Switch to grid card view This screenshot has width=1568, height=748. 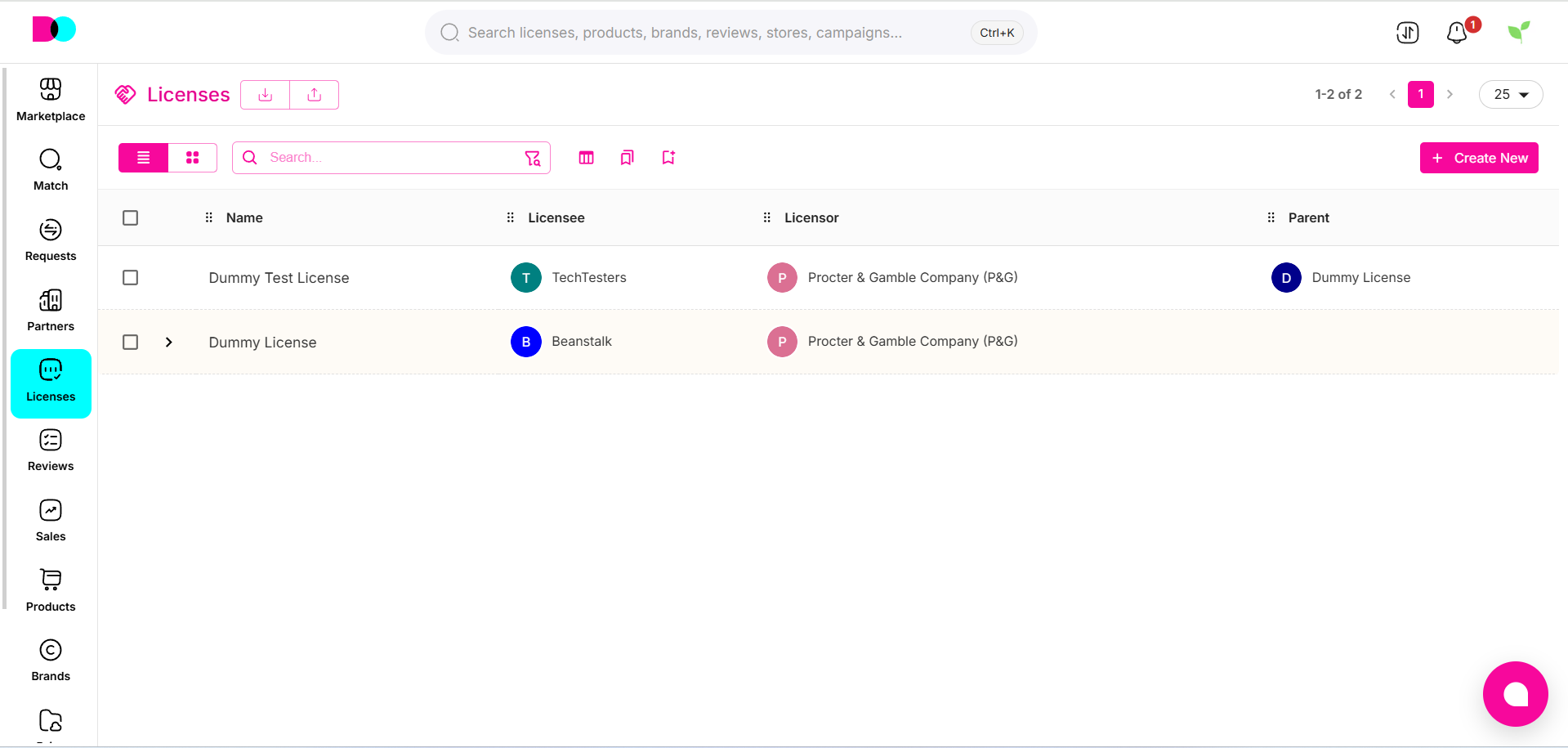click(x=193, y=158)
